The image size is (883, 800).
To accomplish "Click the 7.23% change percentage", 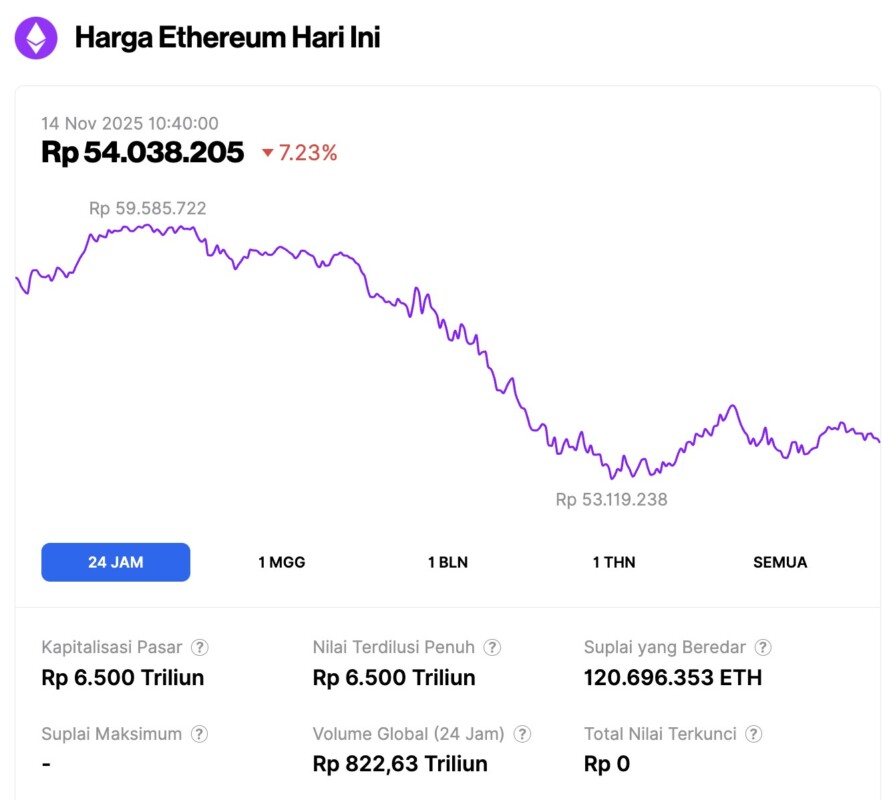I will coord(308,153).
